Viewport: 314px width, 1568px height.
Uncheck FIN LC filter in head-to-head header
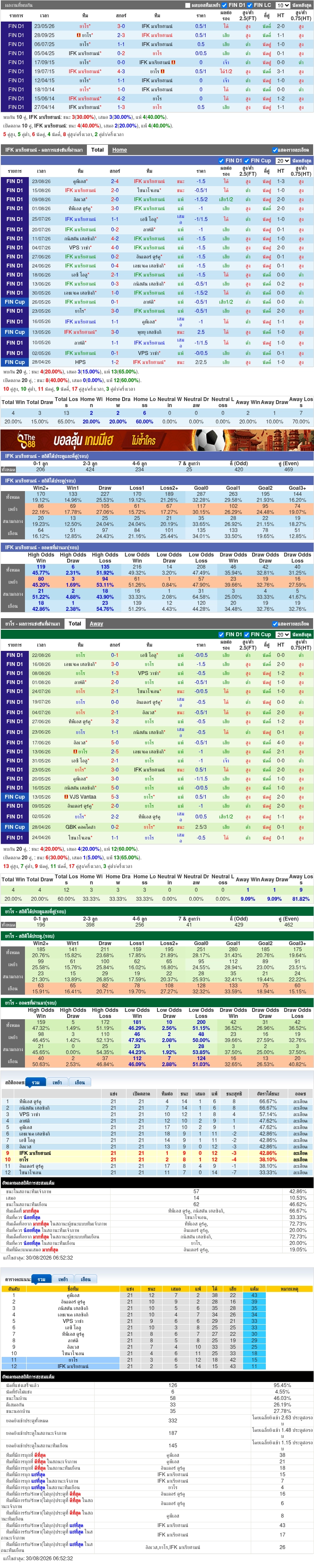pyautogui.click(x=250, y=6)
